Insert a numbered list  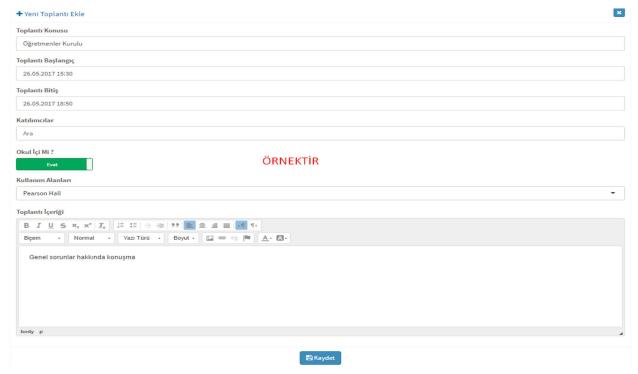pos(120,225)
